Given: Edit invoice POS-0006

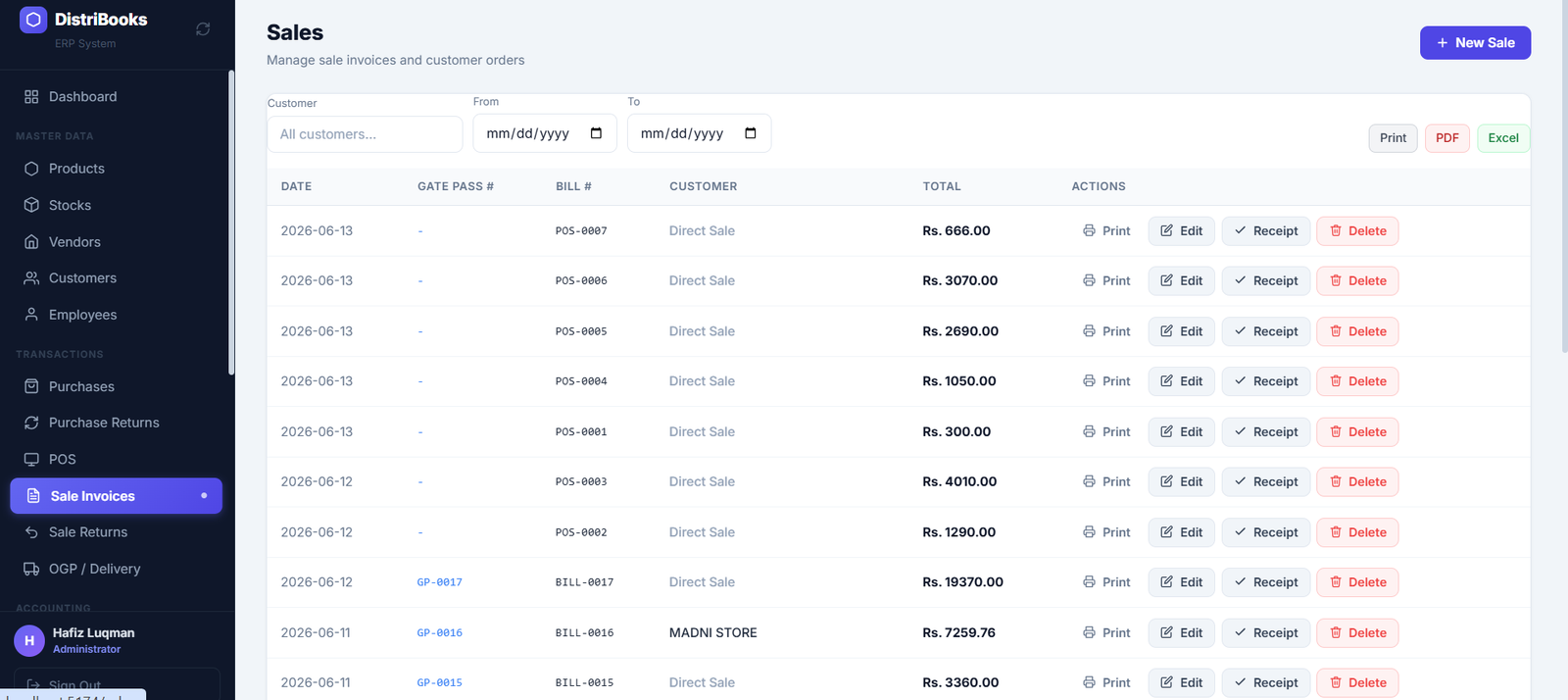Looking at the screenshot, I should pyautogui.click(x=1181, y=281).
